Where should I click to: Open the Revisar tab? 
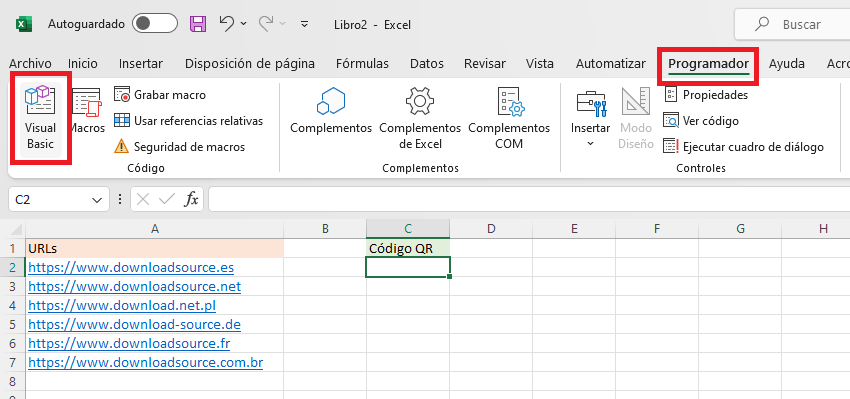pyautogui.click(x=485, y=63)
